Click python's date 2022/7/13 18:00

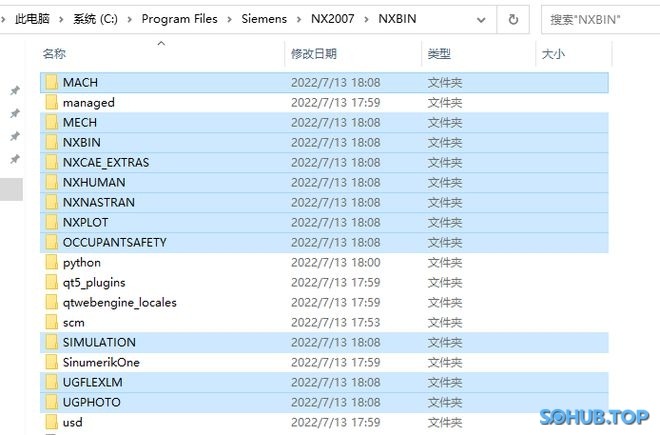pos(336,262)
